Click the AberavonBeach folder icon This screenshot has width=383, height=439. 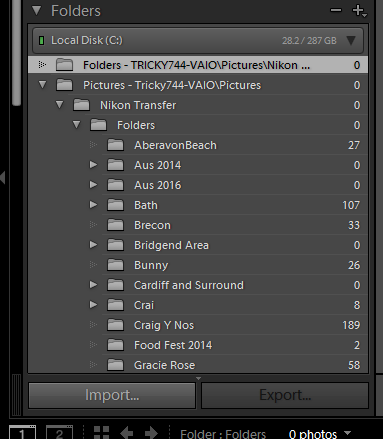click(115, 145)
